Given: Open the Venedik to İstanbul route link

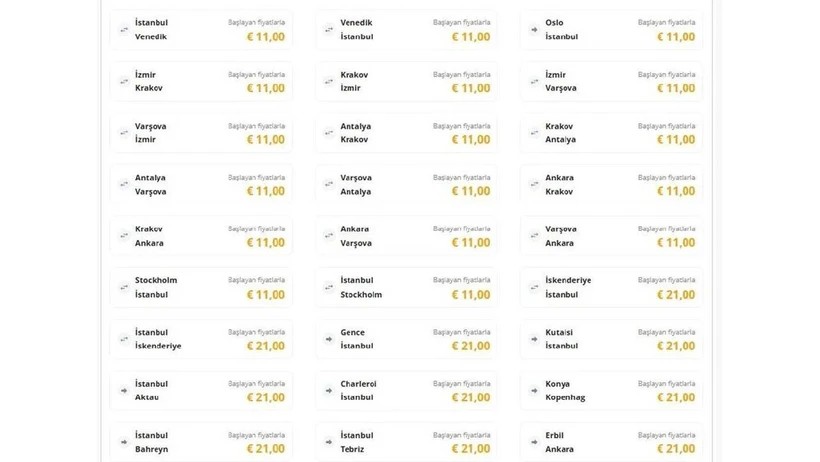Looking at the screenshot, I should 406,30.
